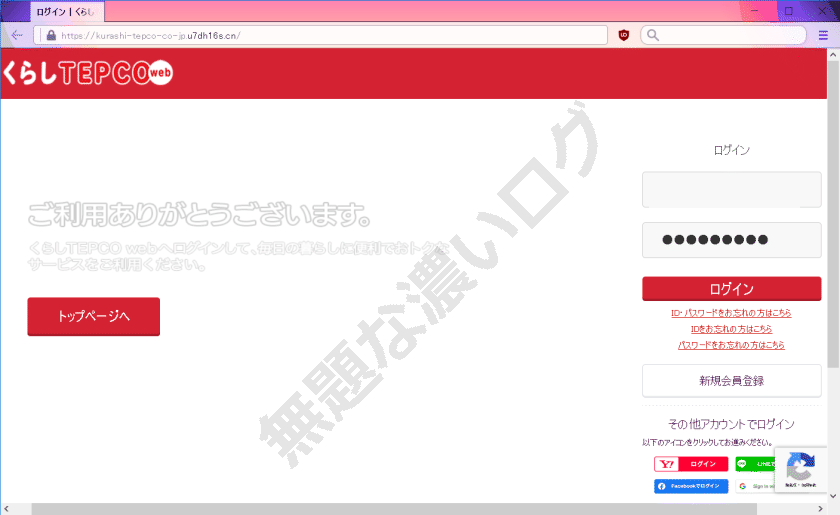This screenshot has height=515, width=840.
Task: Click the くらしTEPCO web logo
Action: (x=88, y=73)
